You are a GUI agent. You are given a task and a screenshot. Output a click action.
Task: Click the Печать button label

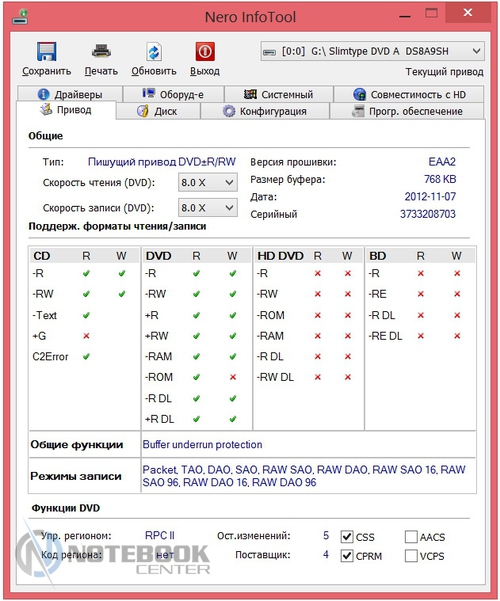tap(101, 71)
